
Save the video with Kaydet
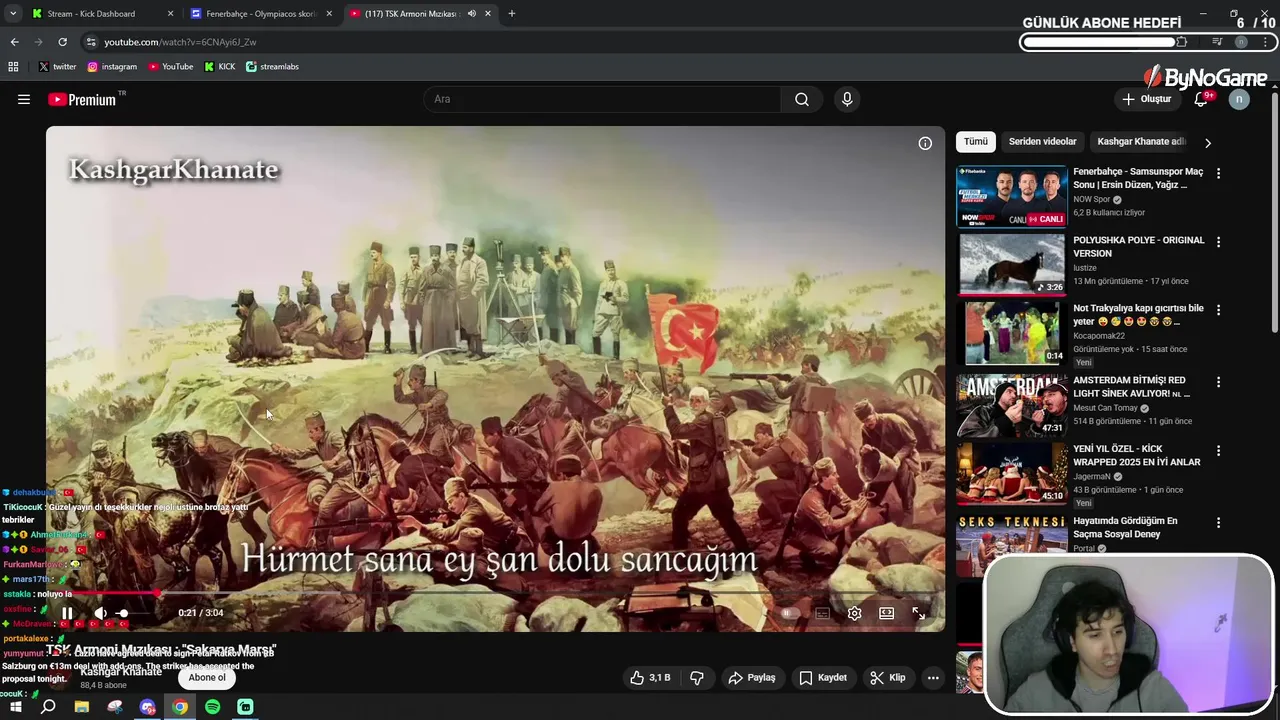[x=823, y=678]
